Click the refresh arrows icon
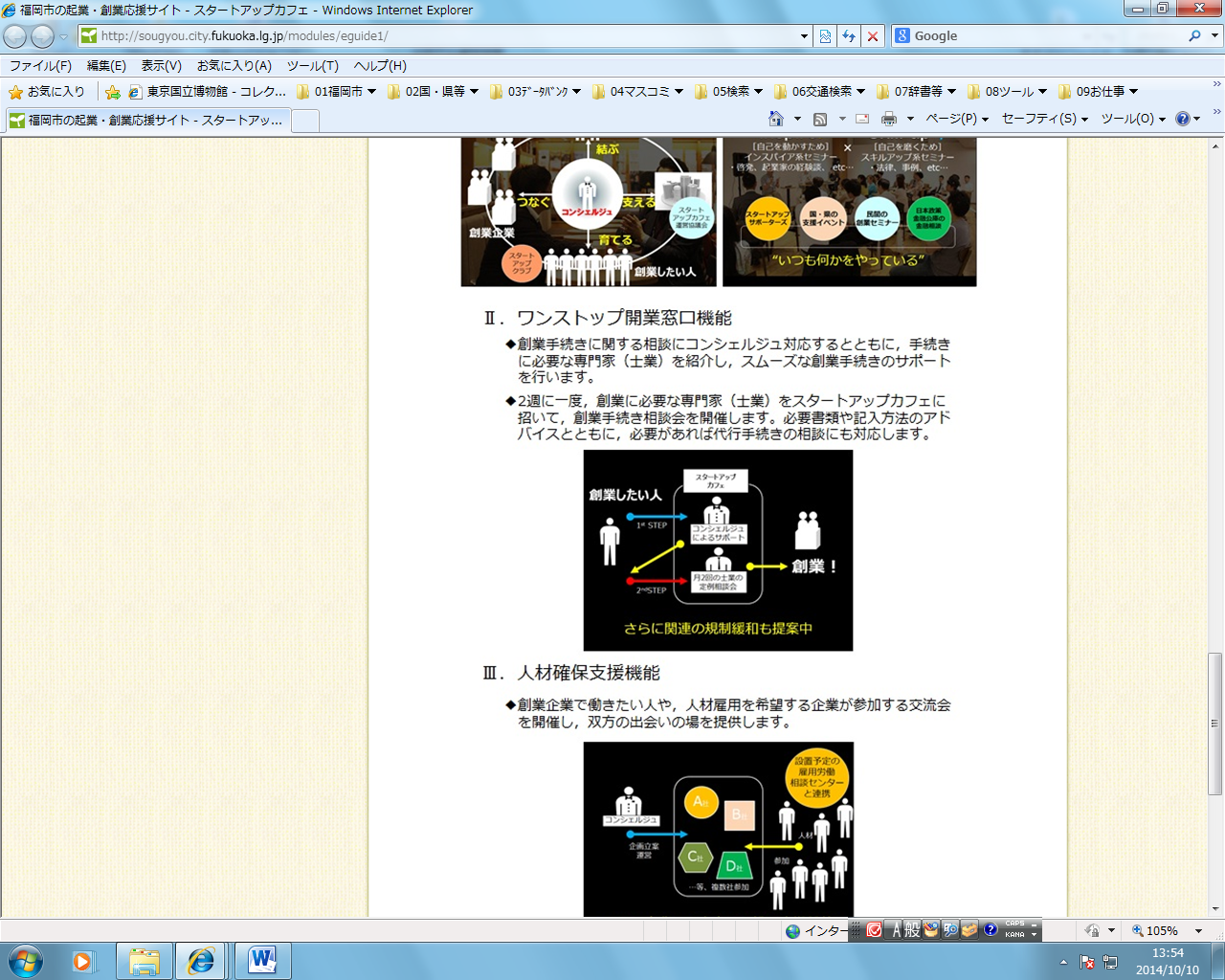Screen dimensions: 1225x980 pos(849,36)
